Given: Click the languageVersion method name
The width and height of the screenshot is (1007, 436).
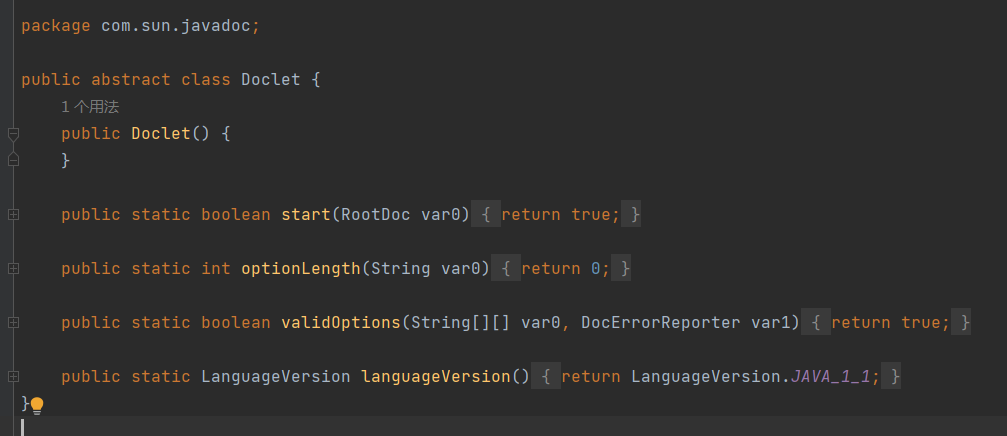Looking at the screenshot, I should (435, 376).
